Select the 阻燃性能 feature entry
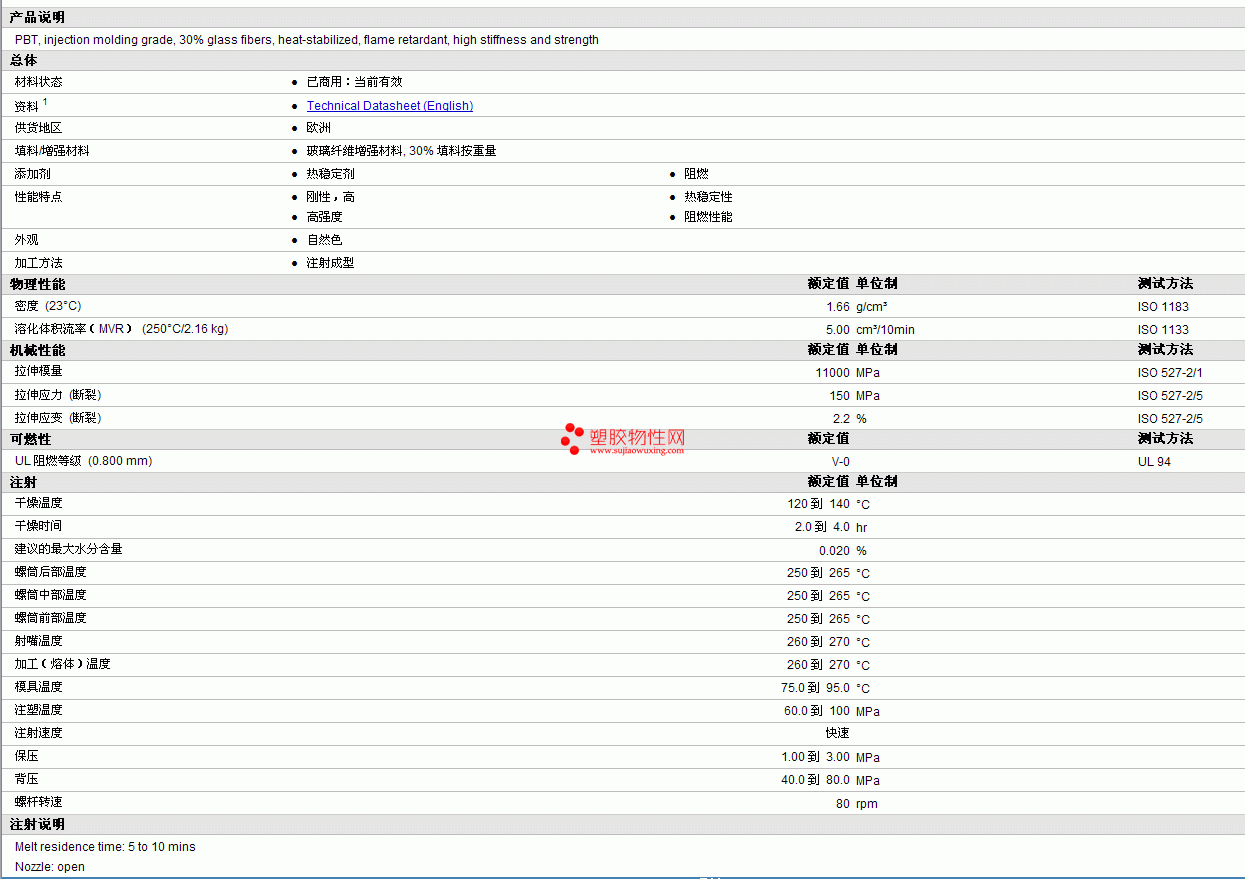 point(708,217)
